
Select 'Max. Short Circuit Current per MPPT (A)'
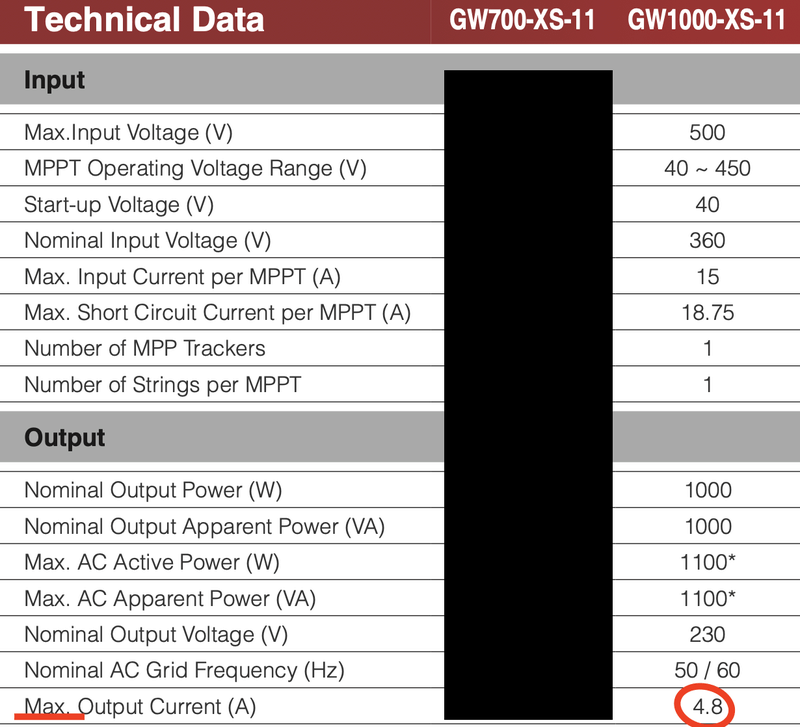click(x=217, y=313)
